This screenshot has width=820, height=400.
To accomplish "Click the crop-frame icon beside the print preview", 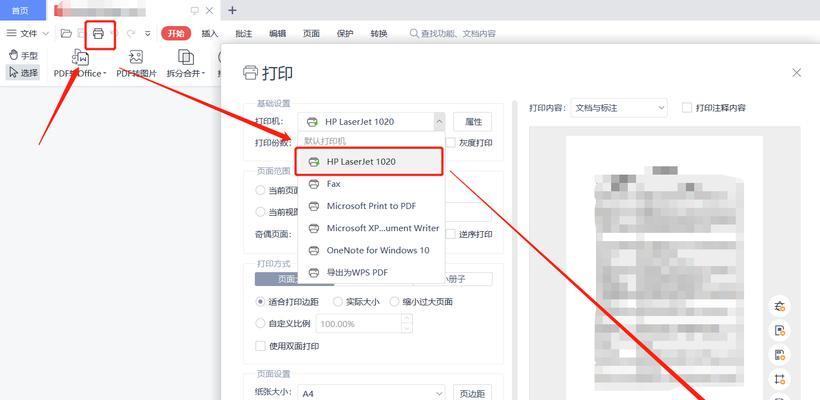I will pyautogui.click(x=780, y=379).
